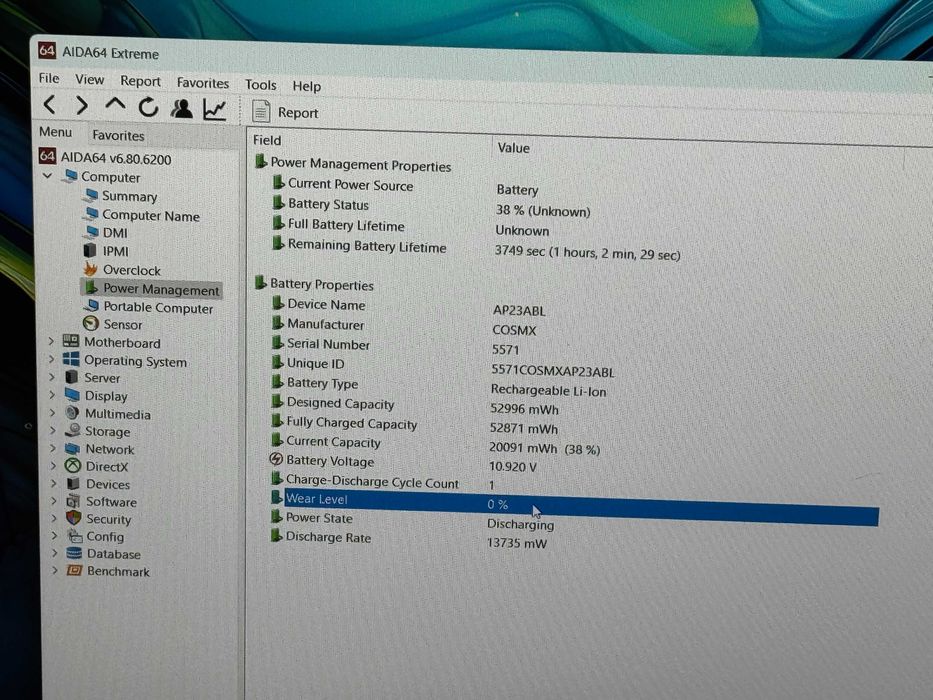Expand the Display node

click(x=52, y=395)
